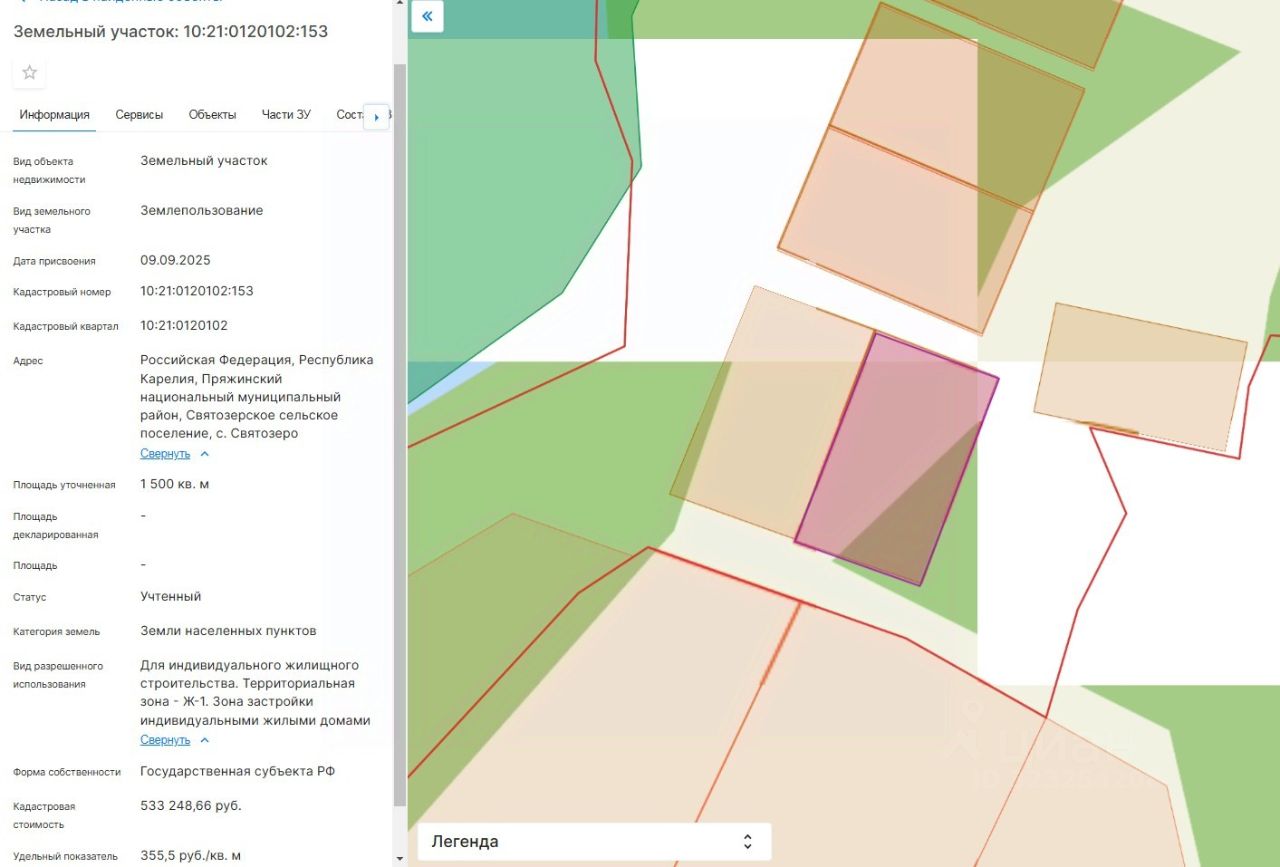Screen dimensions: 1280x867
Task: Click the Кадастровый квартал label
Action: click(x=66, y=327)
